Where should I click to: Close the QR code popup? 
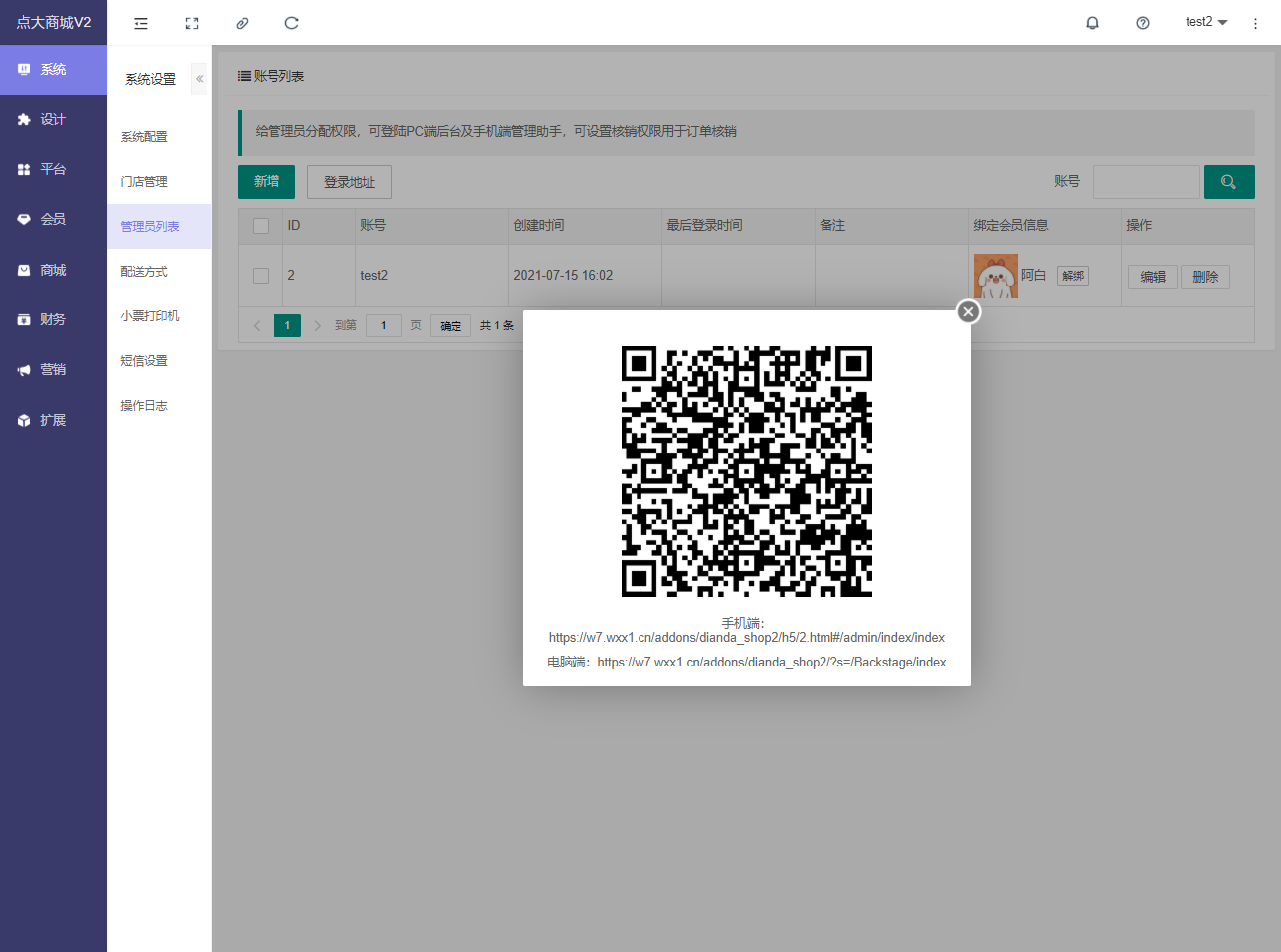point(968,311)
